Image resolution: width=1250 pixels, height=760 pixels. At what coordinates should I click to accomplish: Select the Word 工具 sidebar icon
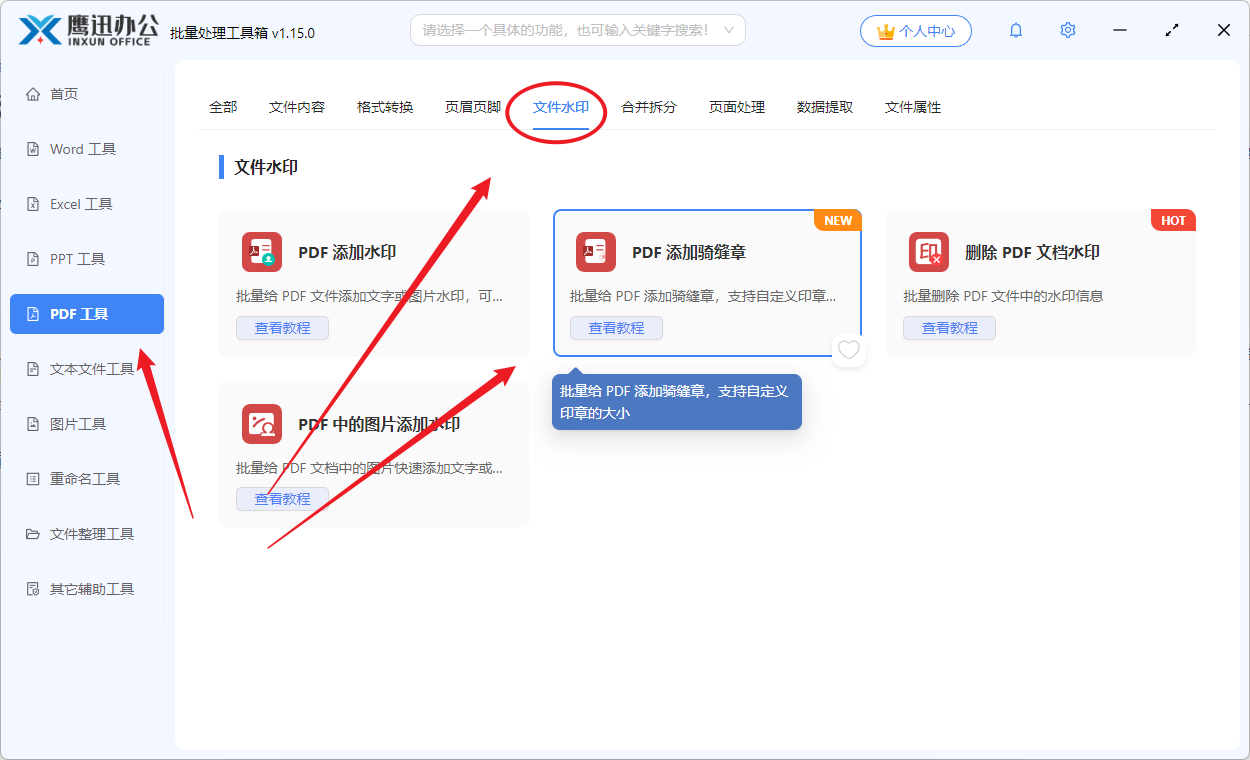tap(33, 148)
